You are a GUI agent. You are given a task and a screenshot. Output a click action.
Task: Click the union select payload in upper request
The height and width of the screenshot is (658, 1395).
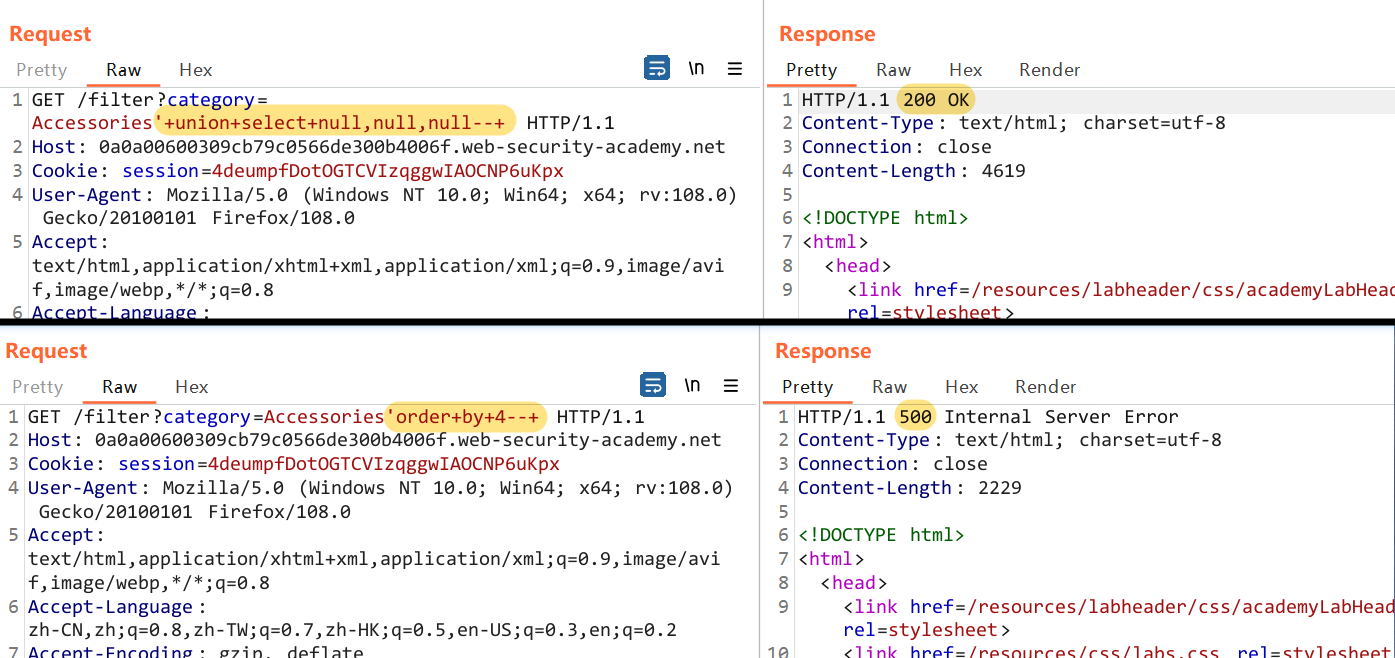pyautogui.click(x=334, y=123)
